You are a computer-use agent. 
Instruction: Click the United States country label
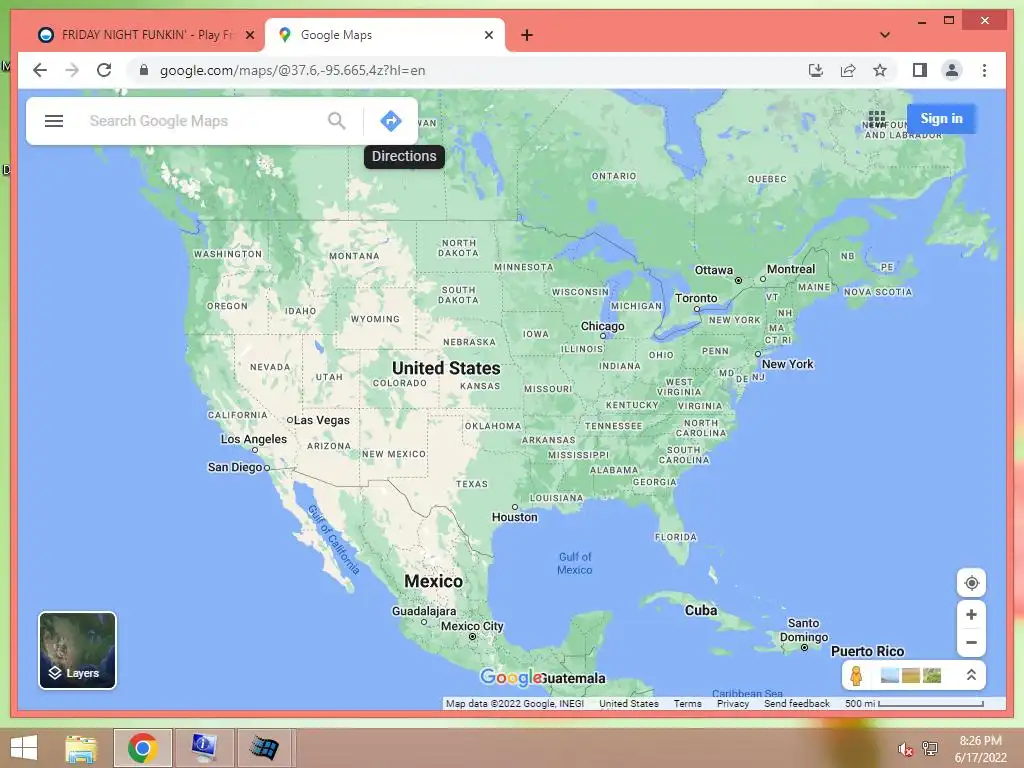coord(446,368)
